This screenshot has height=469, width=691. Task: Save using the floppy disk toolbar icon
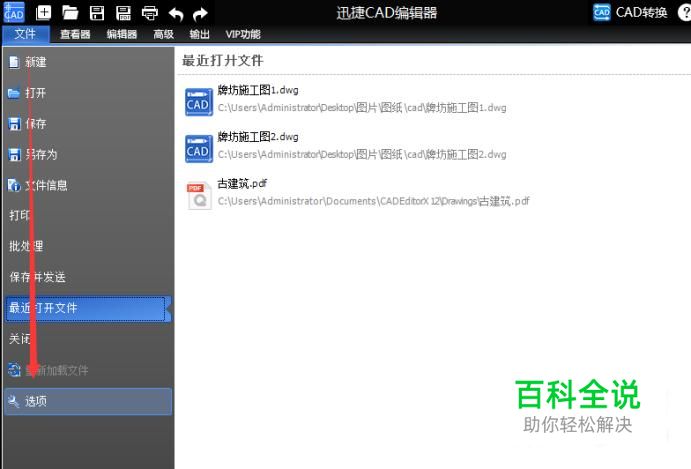click(x=97, y=13)
